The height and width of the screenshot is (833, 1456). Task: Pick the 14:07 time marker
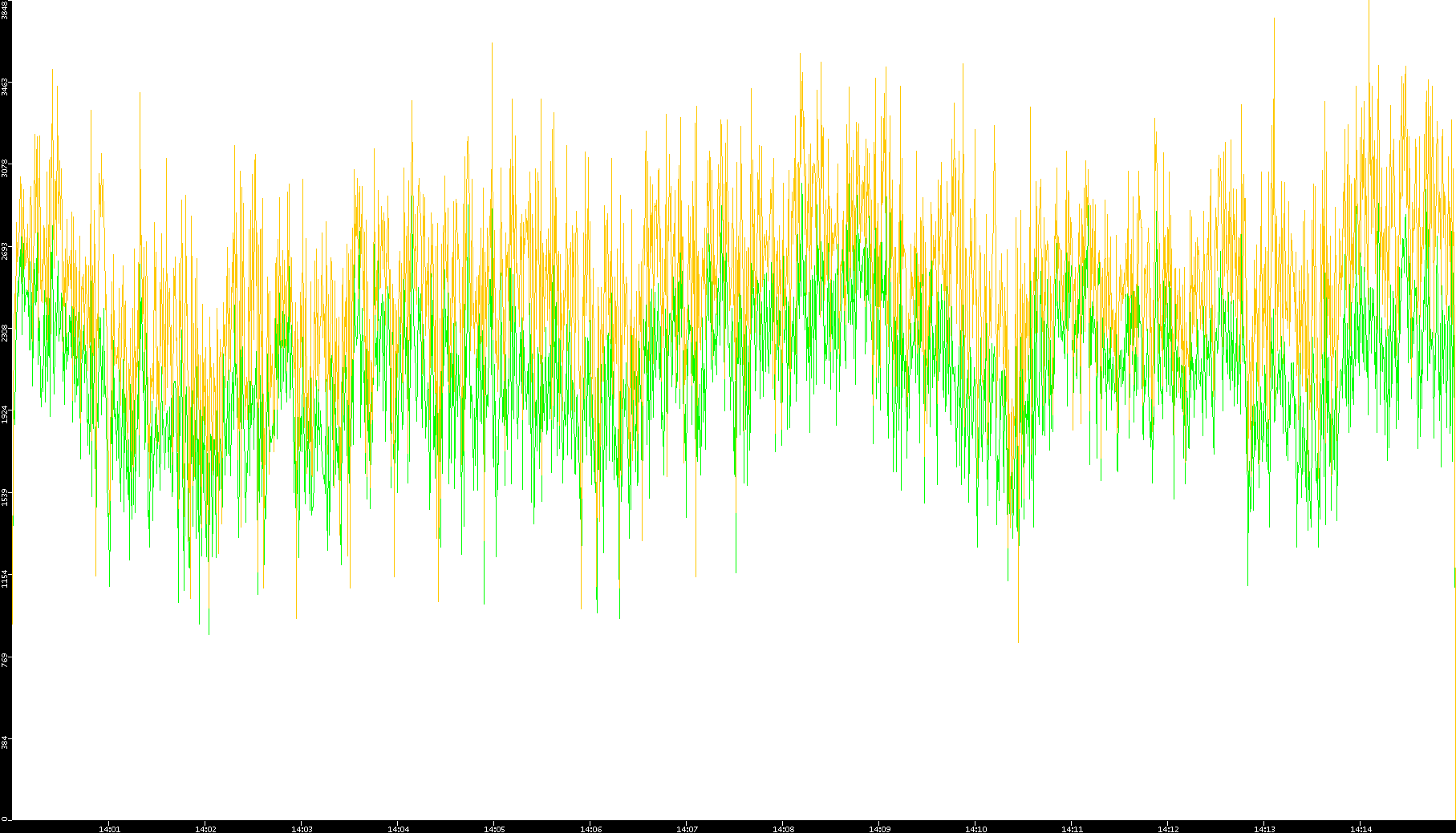pyautogui.click(x=687, y=829)
